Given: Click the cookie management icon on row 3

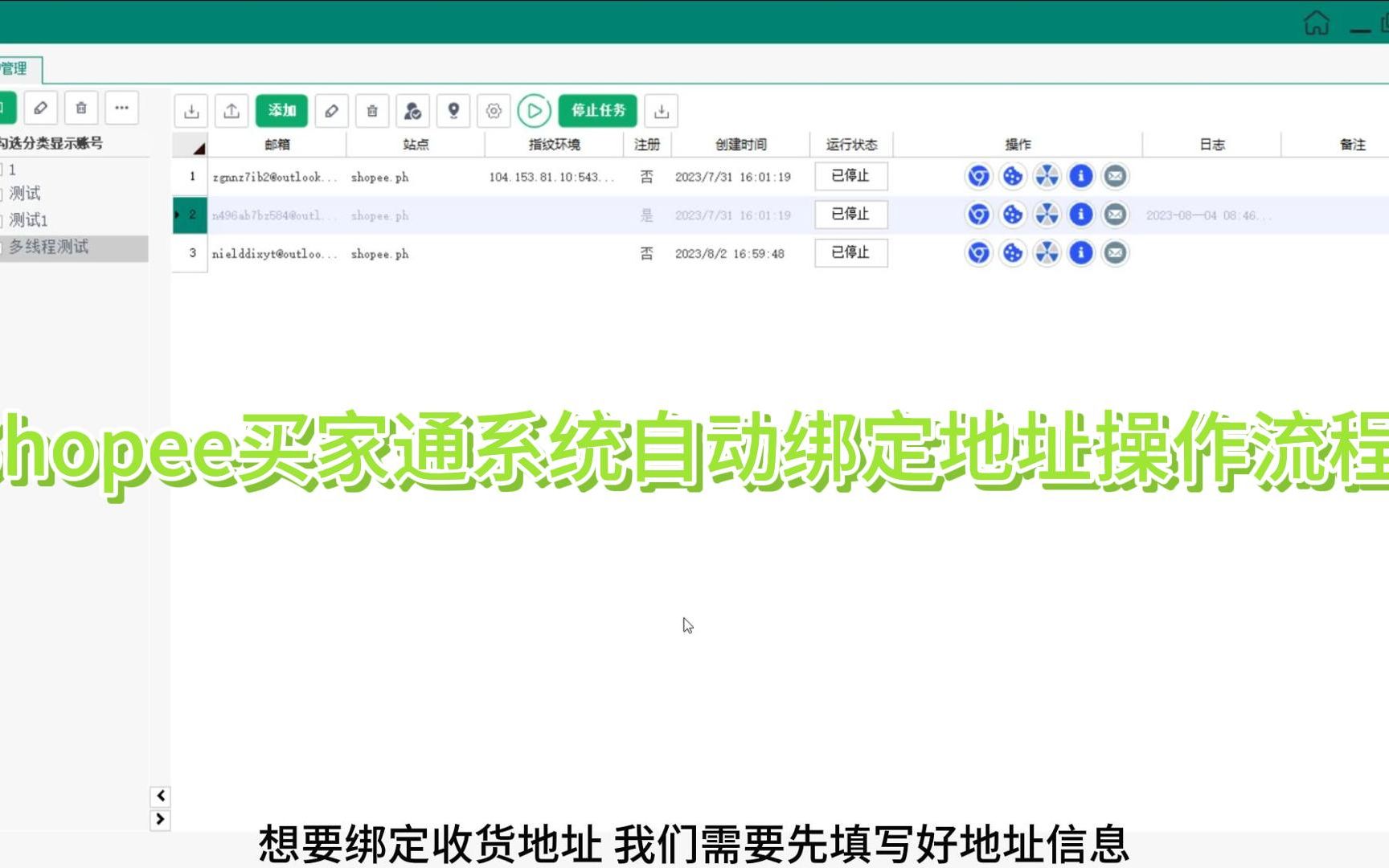Looking at the screenshot, I should [1012, 253].
